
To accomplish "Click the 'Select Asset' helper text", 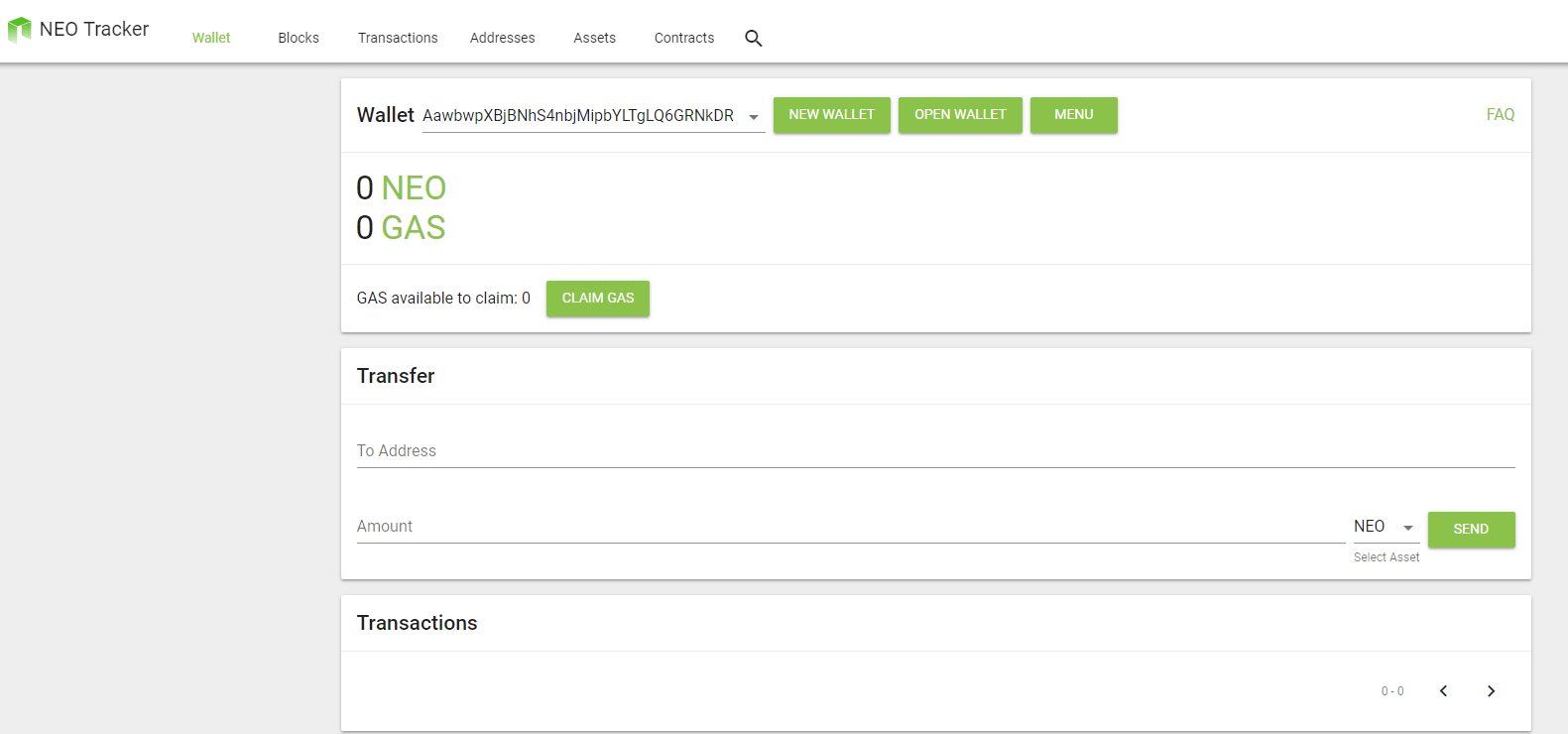I will (1387, 557).
